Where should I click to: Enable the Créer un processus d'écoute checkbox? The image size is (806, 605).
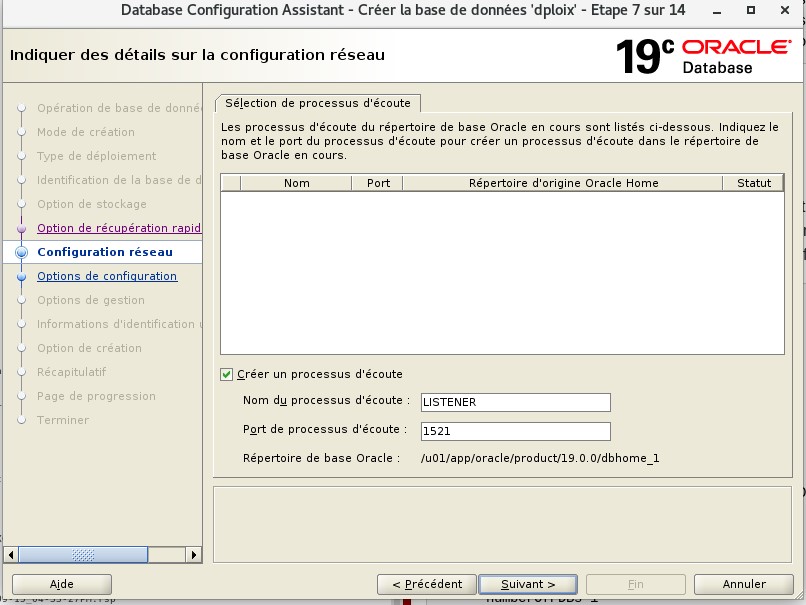click(226, 374)
